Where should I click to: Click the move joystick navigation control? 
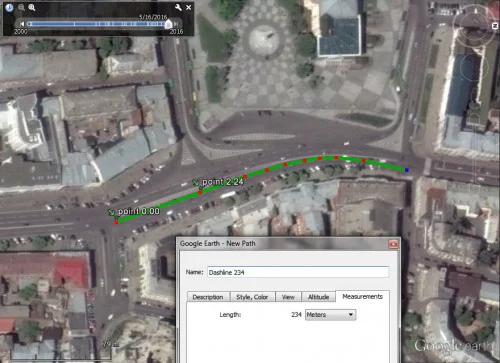point(474,68)
